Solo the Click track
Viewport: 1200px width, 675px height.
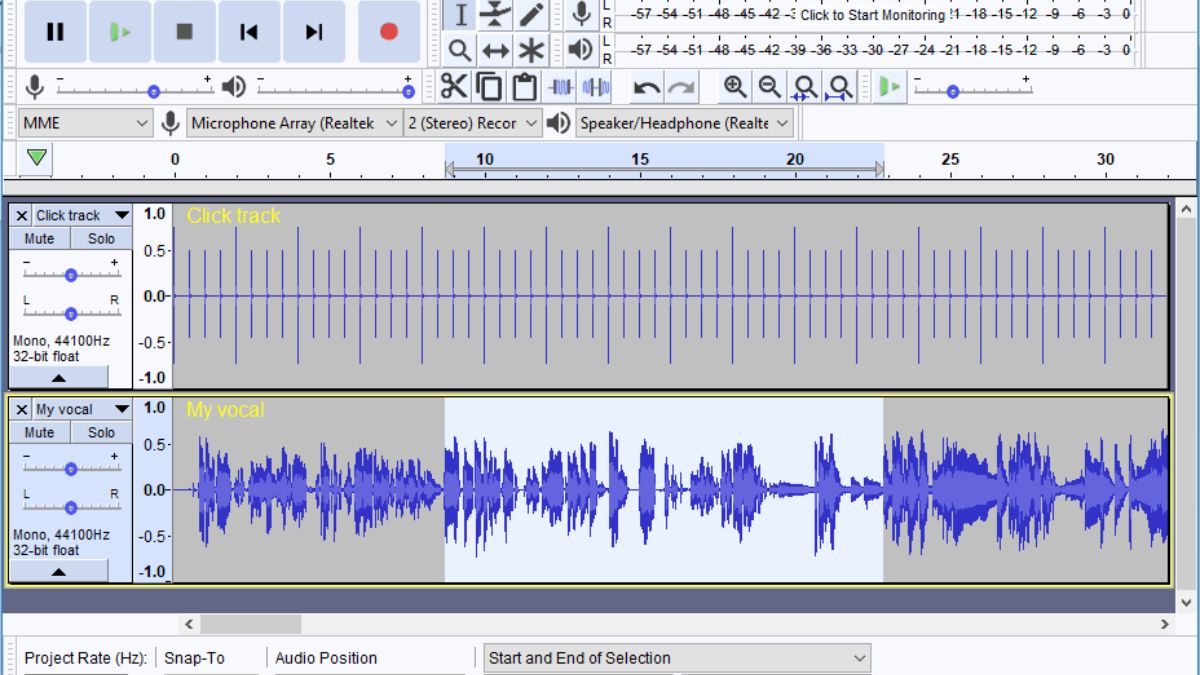coord(101,239)
